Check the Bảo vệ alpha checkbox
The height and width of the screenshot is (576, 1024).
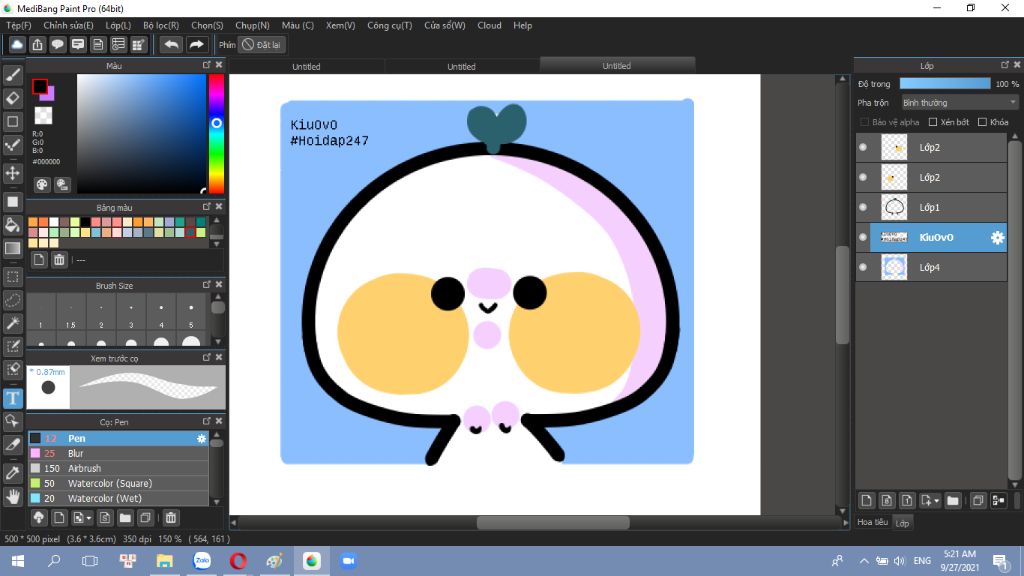coord(864,122)
